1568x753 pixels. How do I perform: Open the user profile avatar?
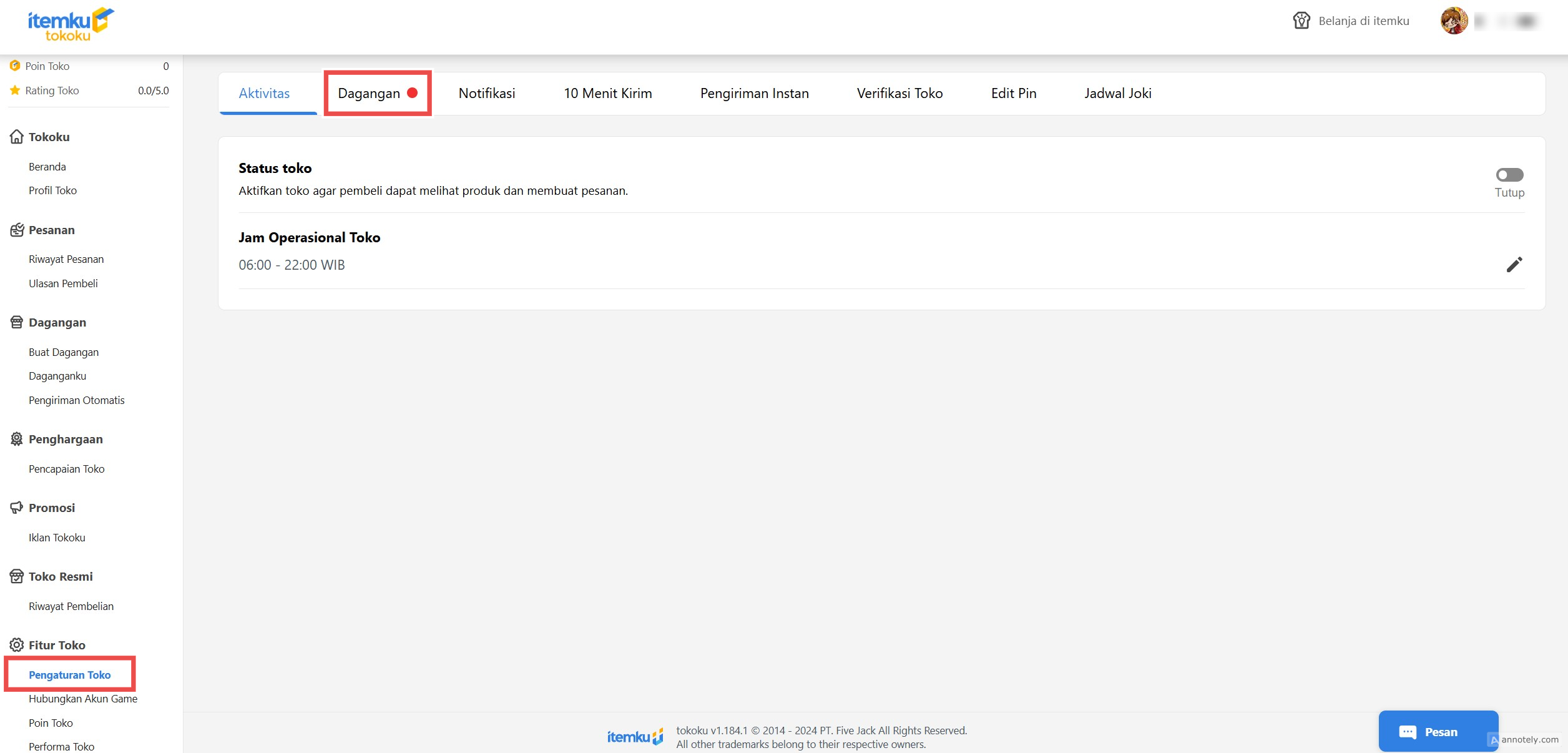[x=1453, y=21]
